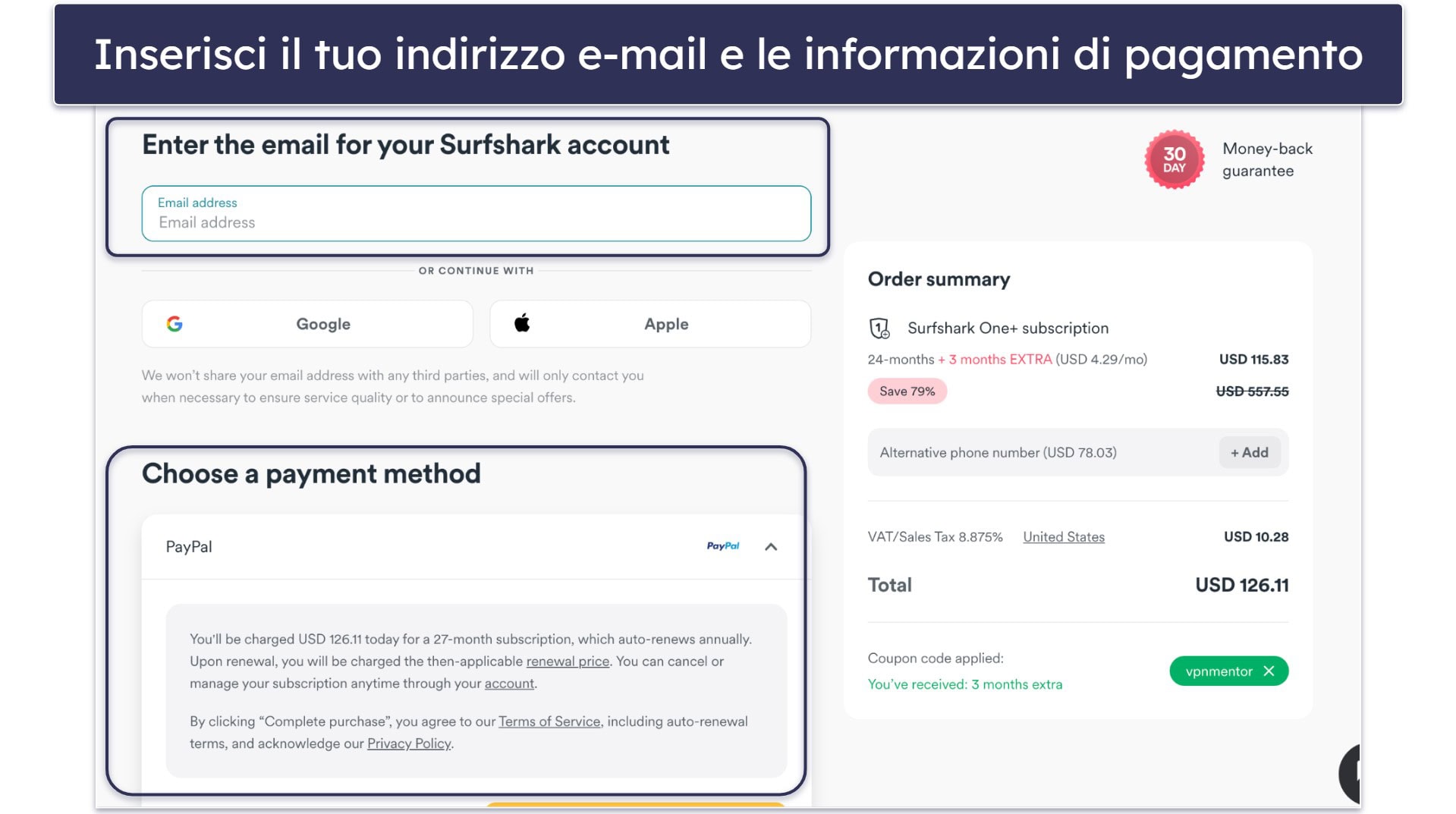Continue with Google button
Viewport: 1456px width, 814px height.
(307, 324)
